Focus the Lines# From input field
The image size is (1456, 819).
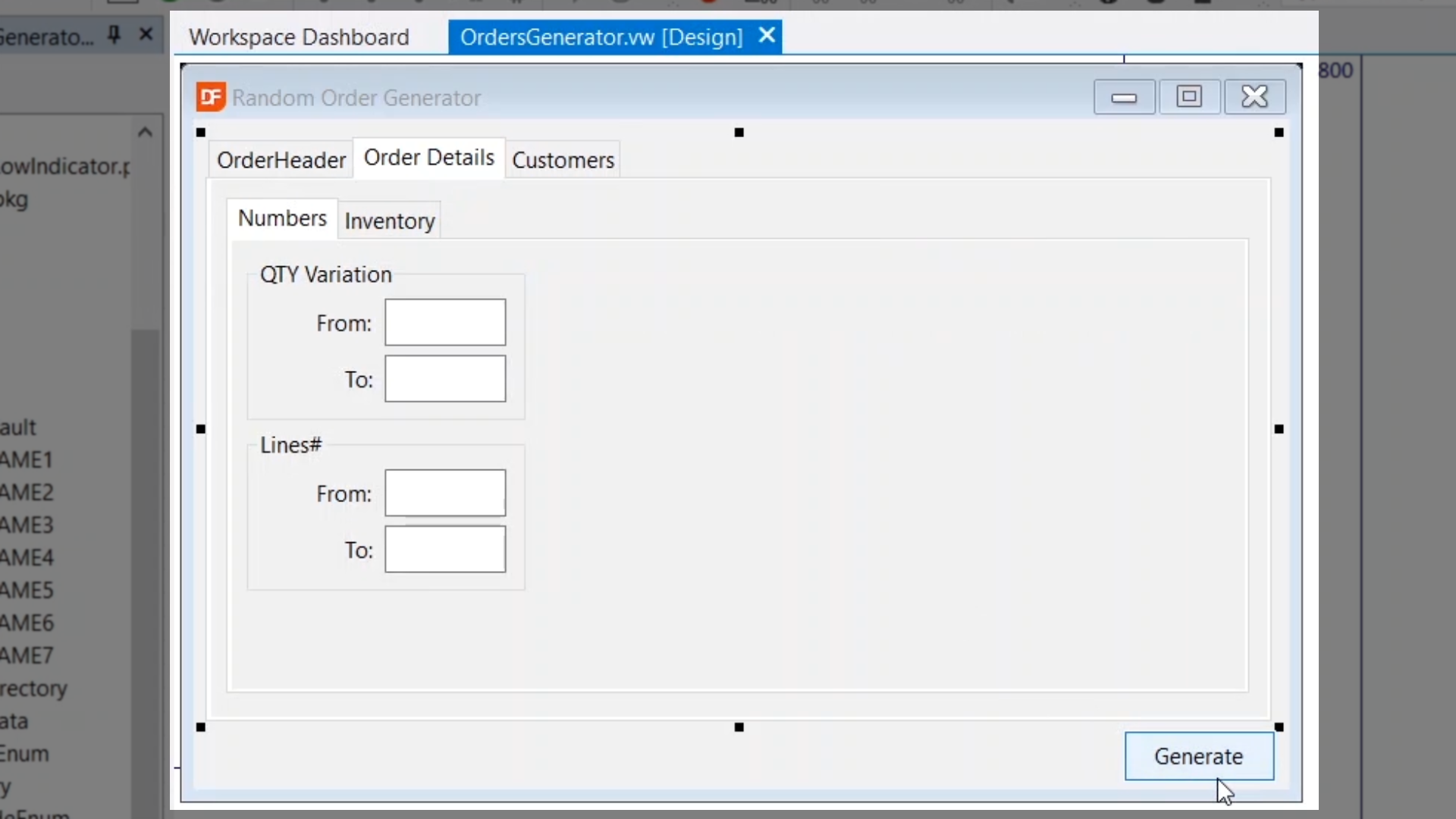[445, 493]
